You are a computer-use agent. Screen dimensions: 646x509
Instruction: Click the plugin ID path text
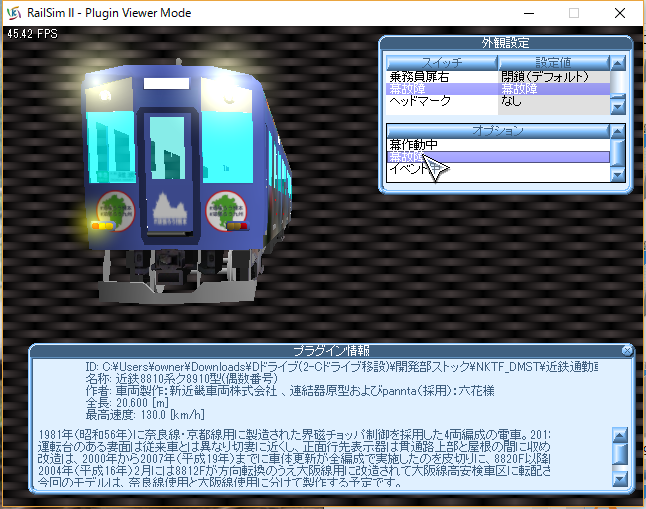pyautogui.click(x=342, y=366)
